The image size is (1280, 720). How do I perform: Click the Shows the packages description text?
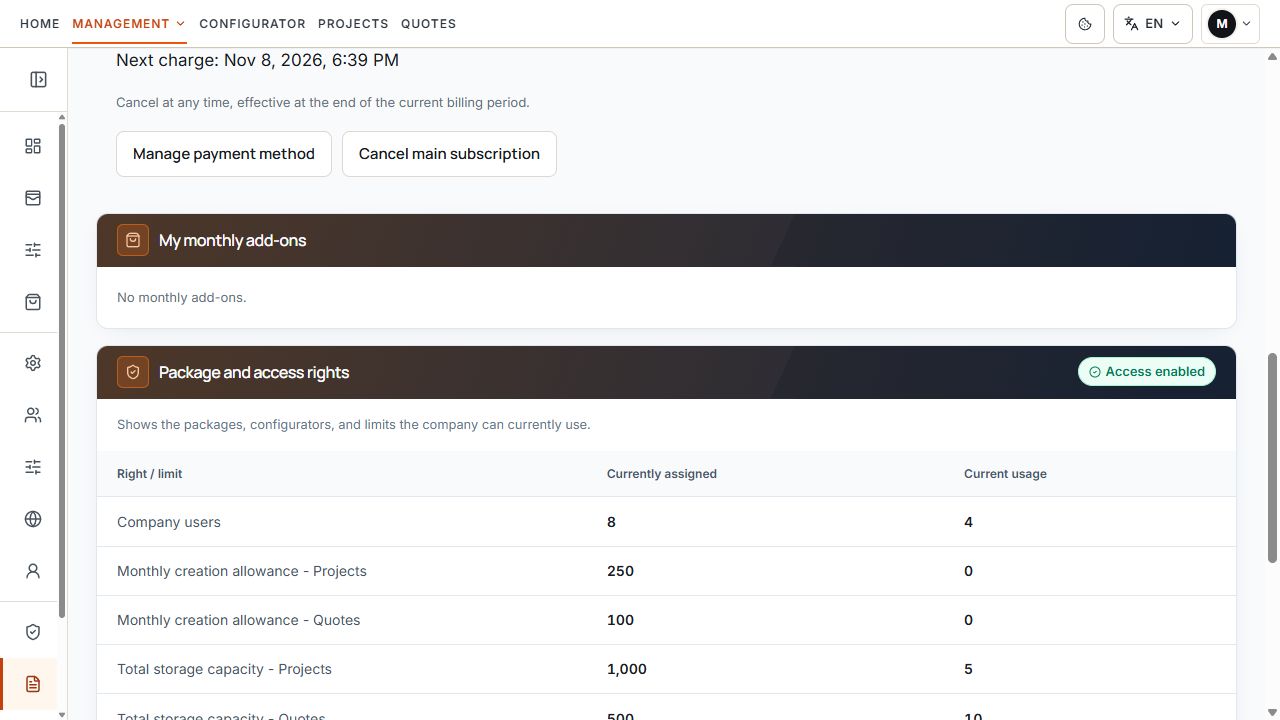(354, 424)
